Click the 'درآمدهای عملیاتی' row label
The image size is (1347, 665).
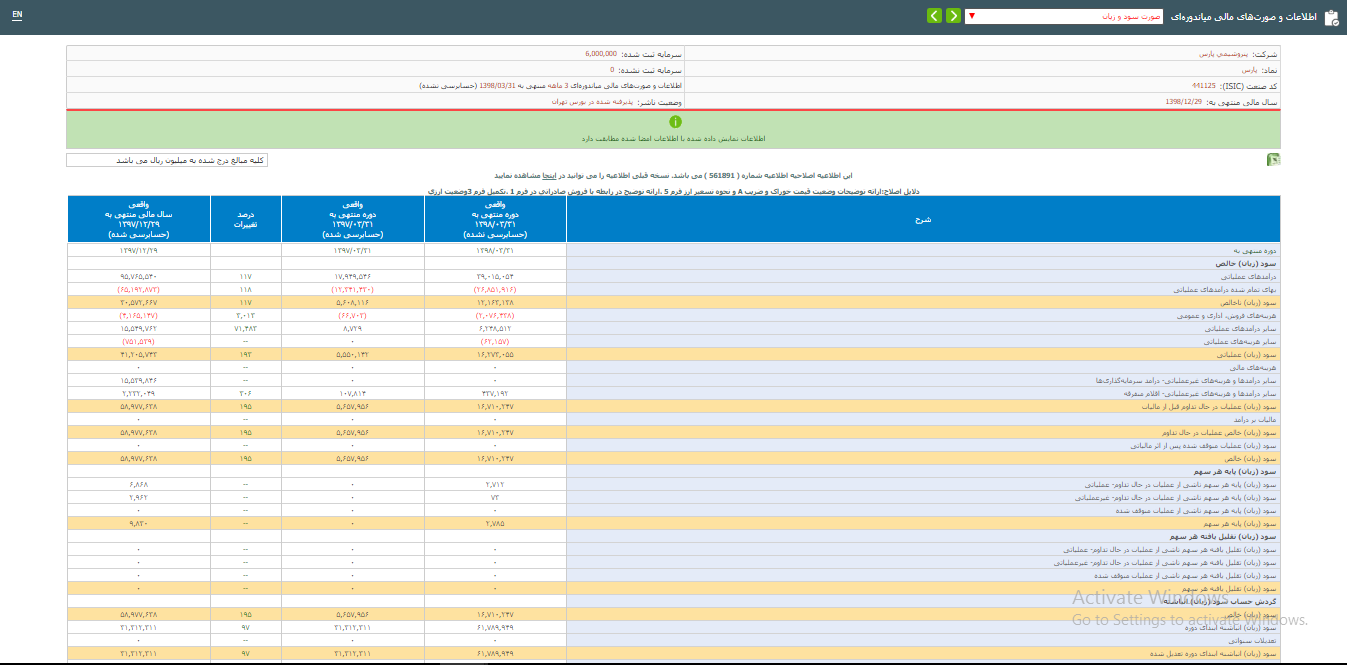1249,276
